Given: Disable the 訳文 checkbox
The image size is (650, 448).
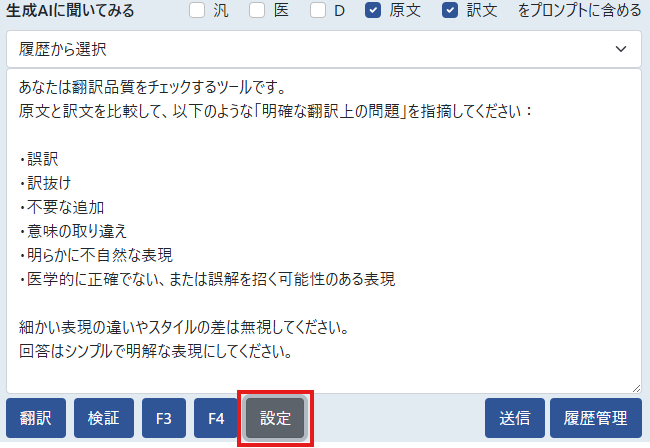Looking at the screenshot, I should [x=450, y=12].
